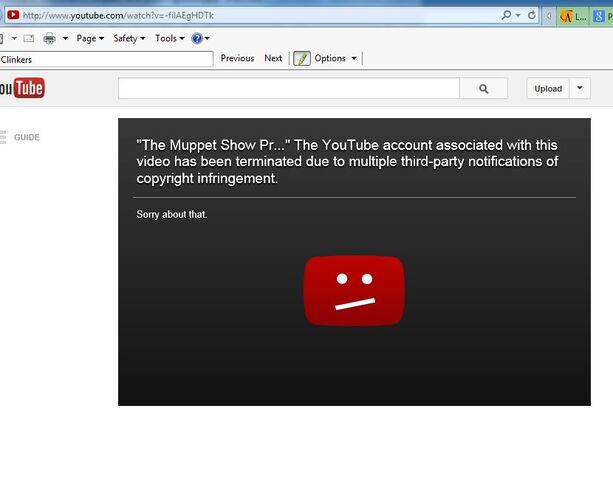This screenshot has height=479, width=613.
Task: Click the YouTube favicon in address bar
Action: pos(13,15)
